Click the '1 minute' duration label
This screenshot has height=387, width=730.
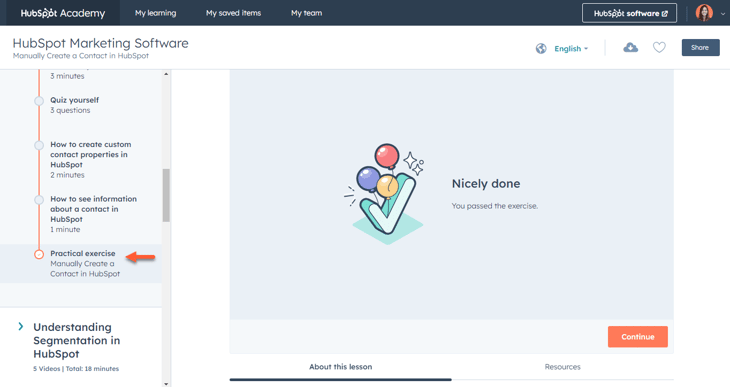pyautogui.click(x=65, y=230)
